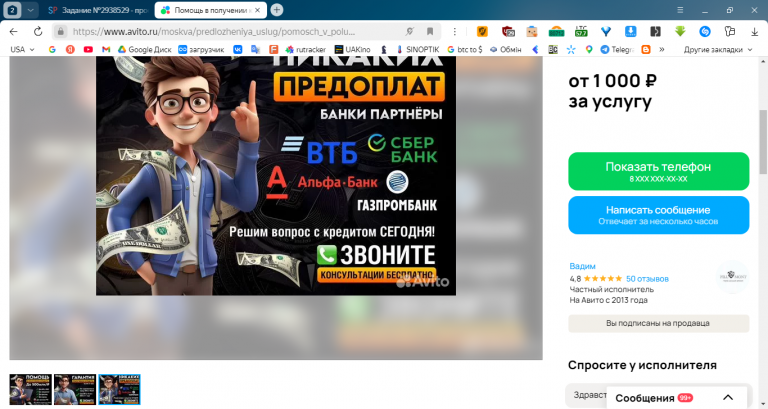Viewport: 768px width, 409px height.
Task: Reload the page with the refresh icon
Action: click(x=38, y=31)
